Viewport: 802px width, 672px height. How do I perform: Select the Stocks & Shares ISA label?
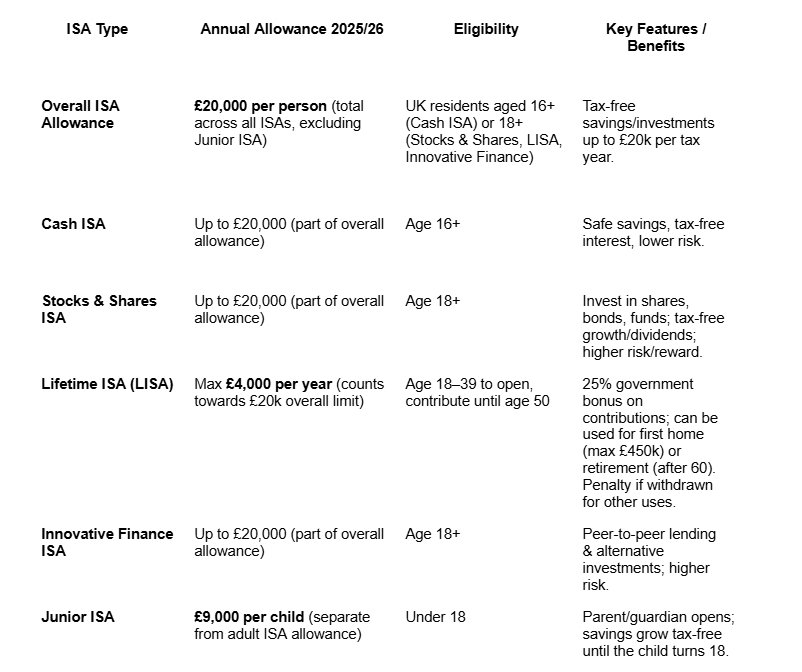pyautogui.click(x=99, y=309)
